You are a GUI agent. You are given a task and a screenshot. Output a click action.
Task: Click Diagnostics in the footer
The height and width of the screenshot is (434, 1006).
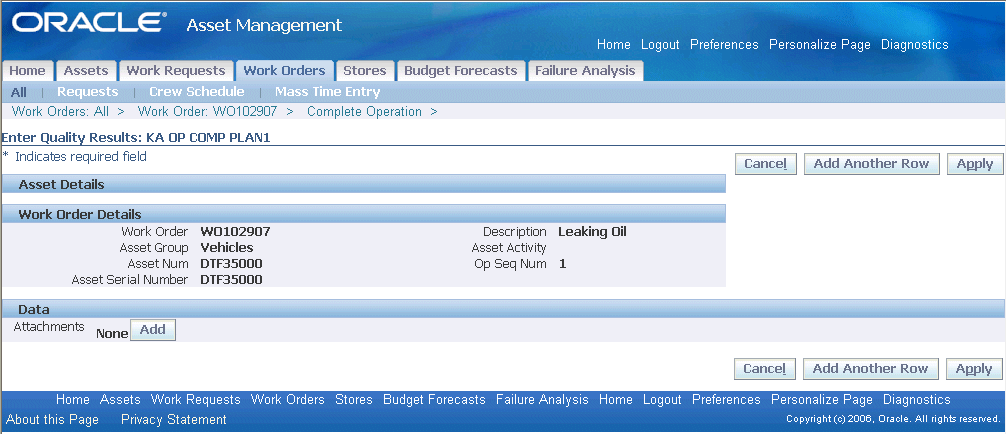916,399
